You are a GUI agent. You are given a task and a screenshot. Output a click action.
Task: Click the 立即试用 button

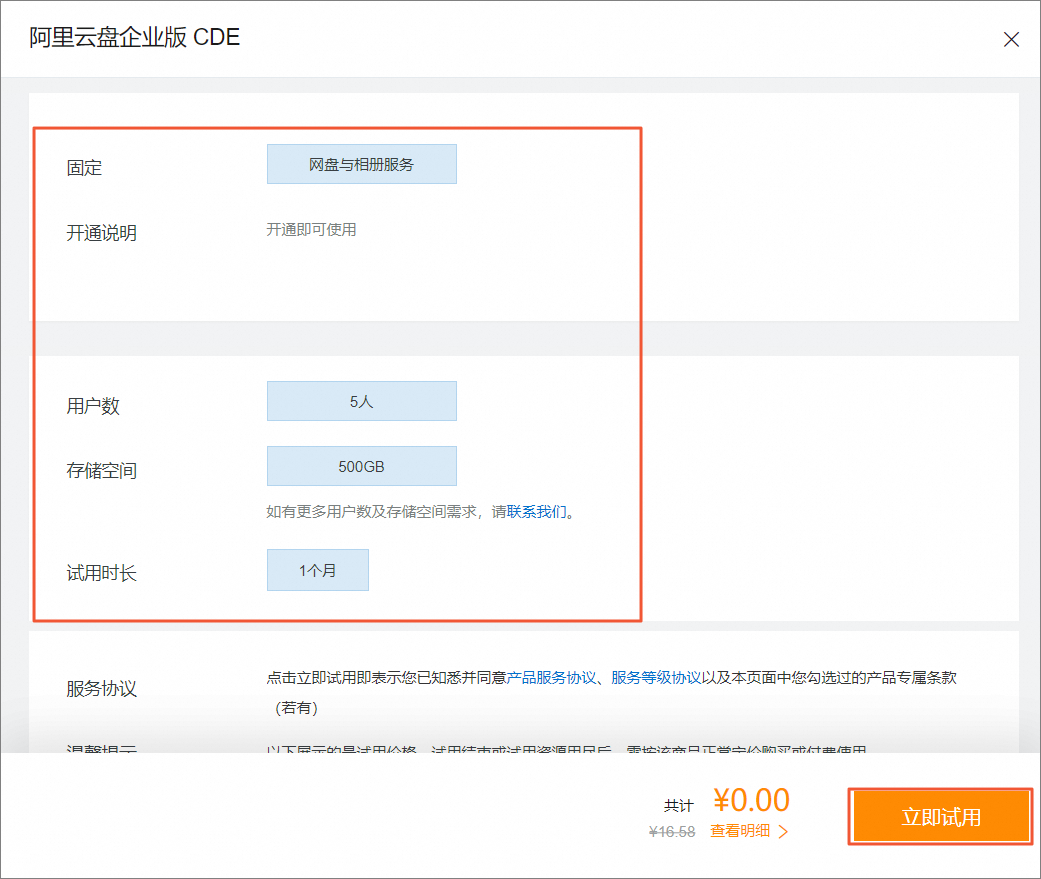point(940,817)
